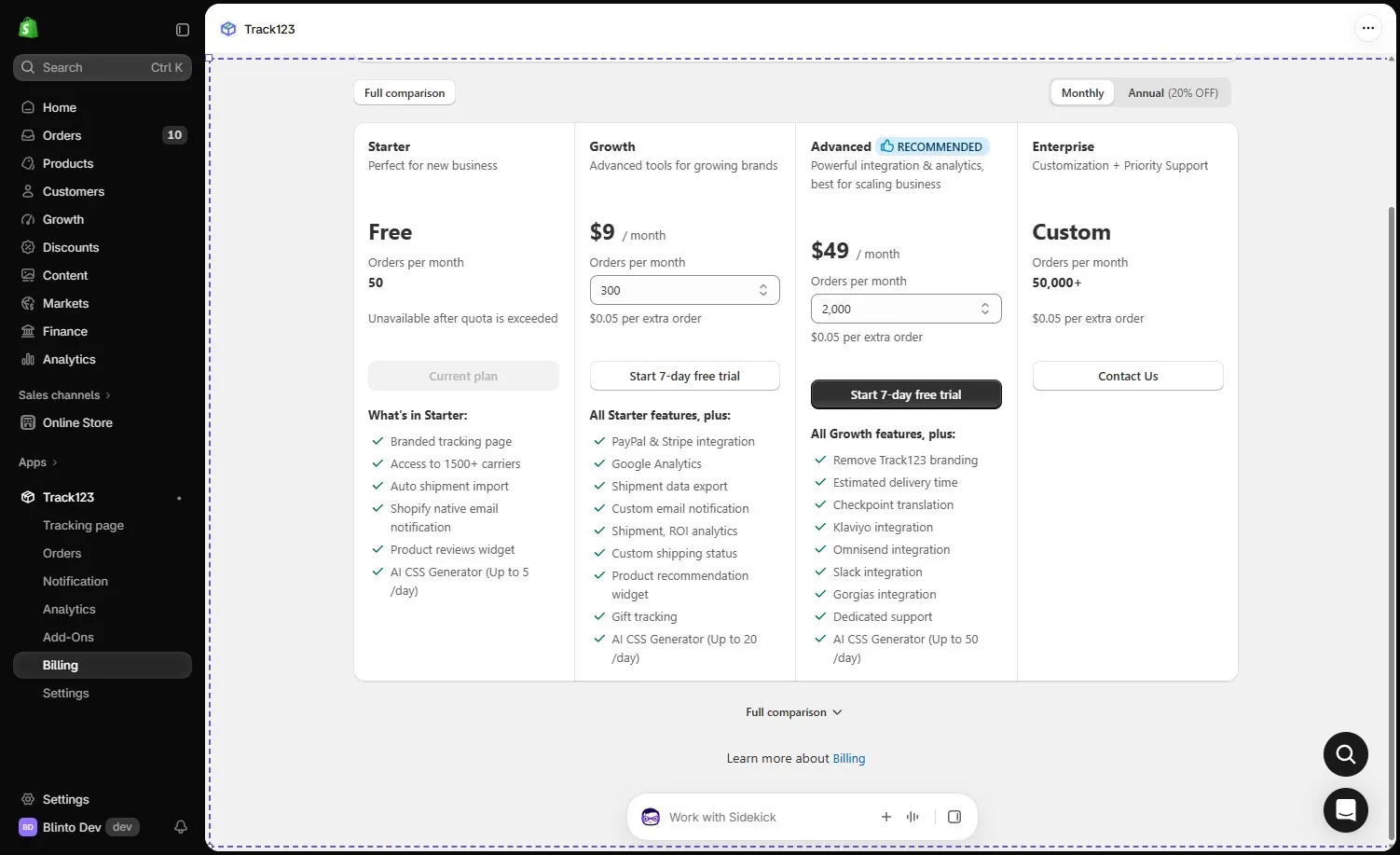1400x855 pixels.
Task: Select Monthly billing
Action: (1082, 93)
